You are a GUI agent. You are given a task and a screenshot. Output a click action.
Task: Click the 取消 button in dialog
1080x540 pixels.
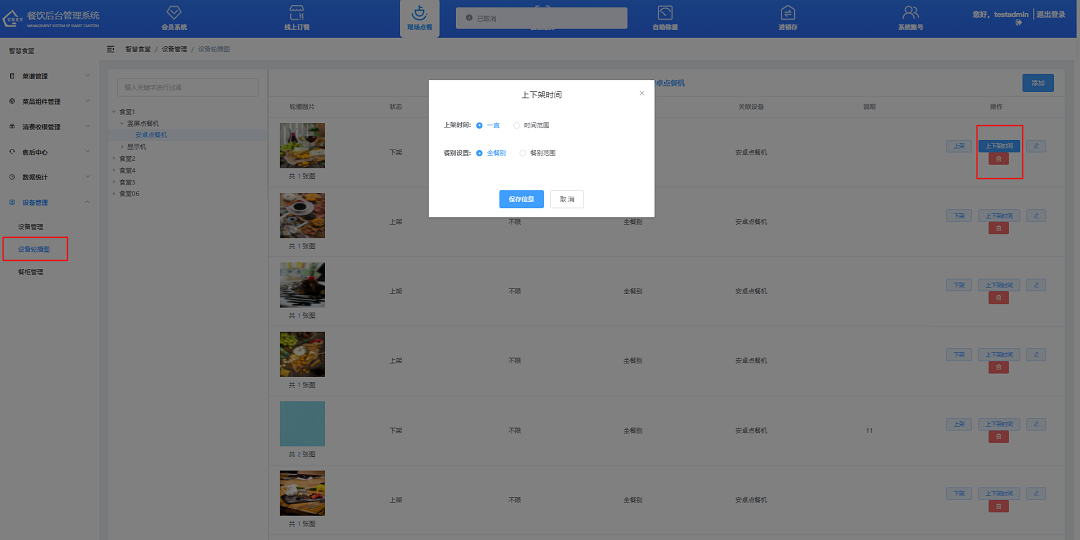coord(567,199)
